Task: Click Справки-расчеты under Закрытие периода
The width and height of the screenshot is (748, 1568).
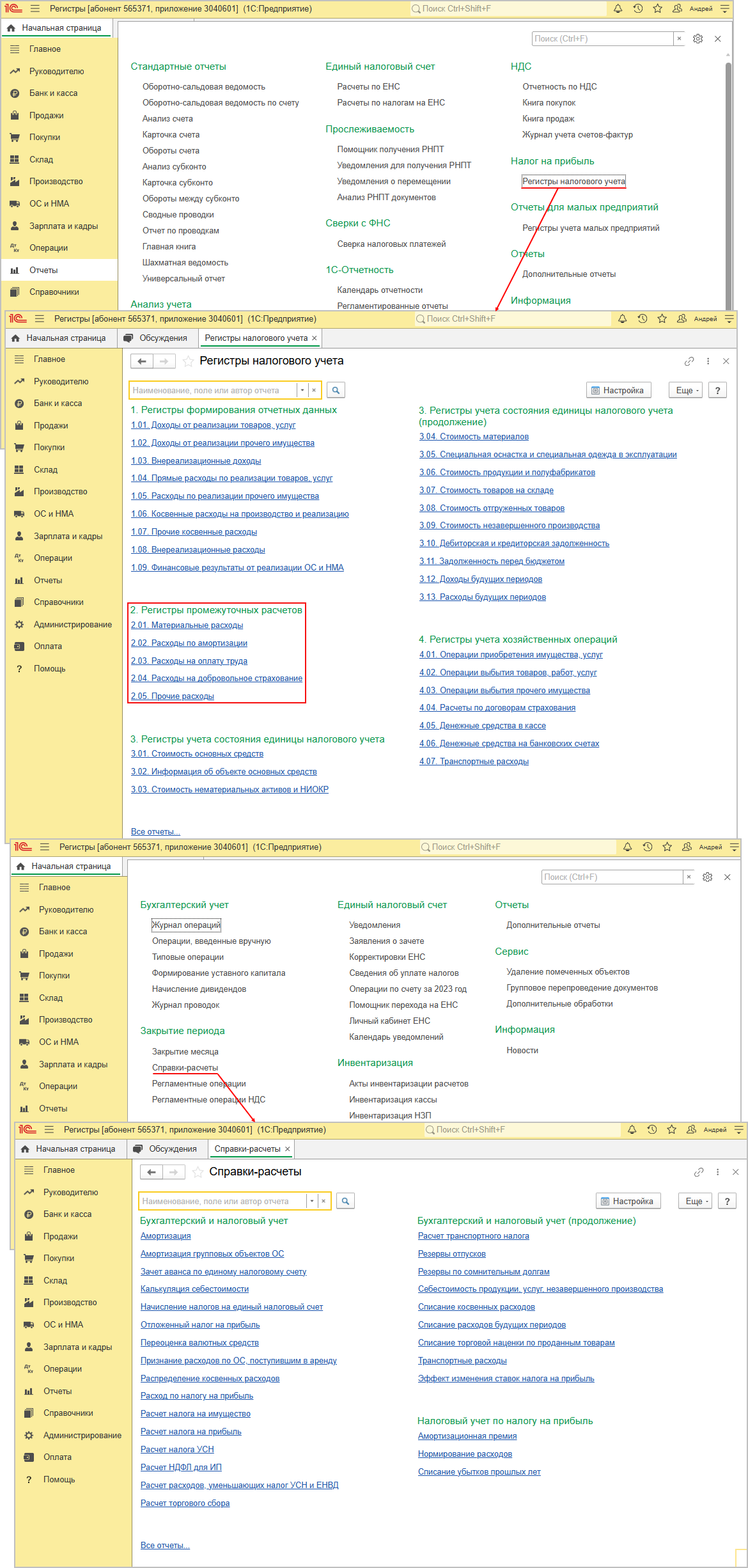Action: (x=185, y=1067)
